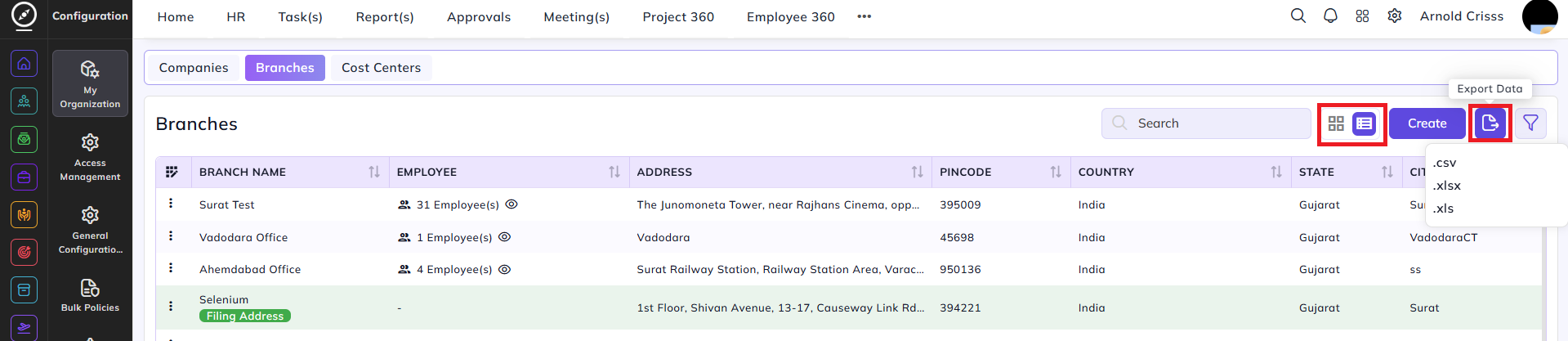Sort by Country column
The image size is (1568, 341).
coord(1276,172)
